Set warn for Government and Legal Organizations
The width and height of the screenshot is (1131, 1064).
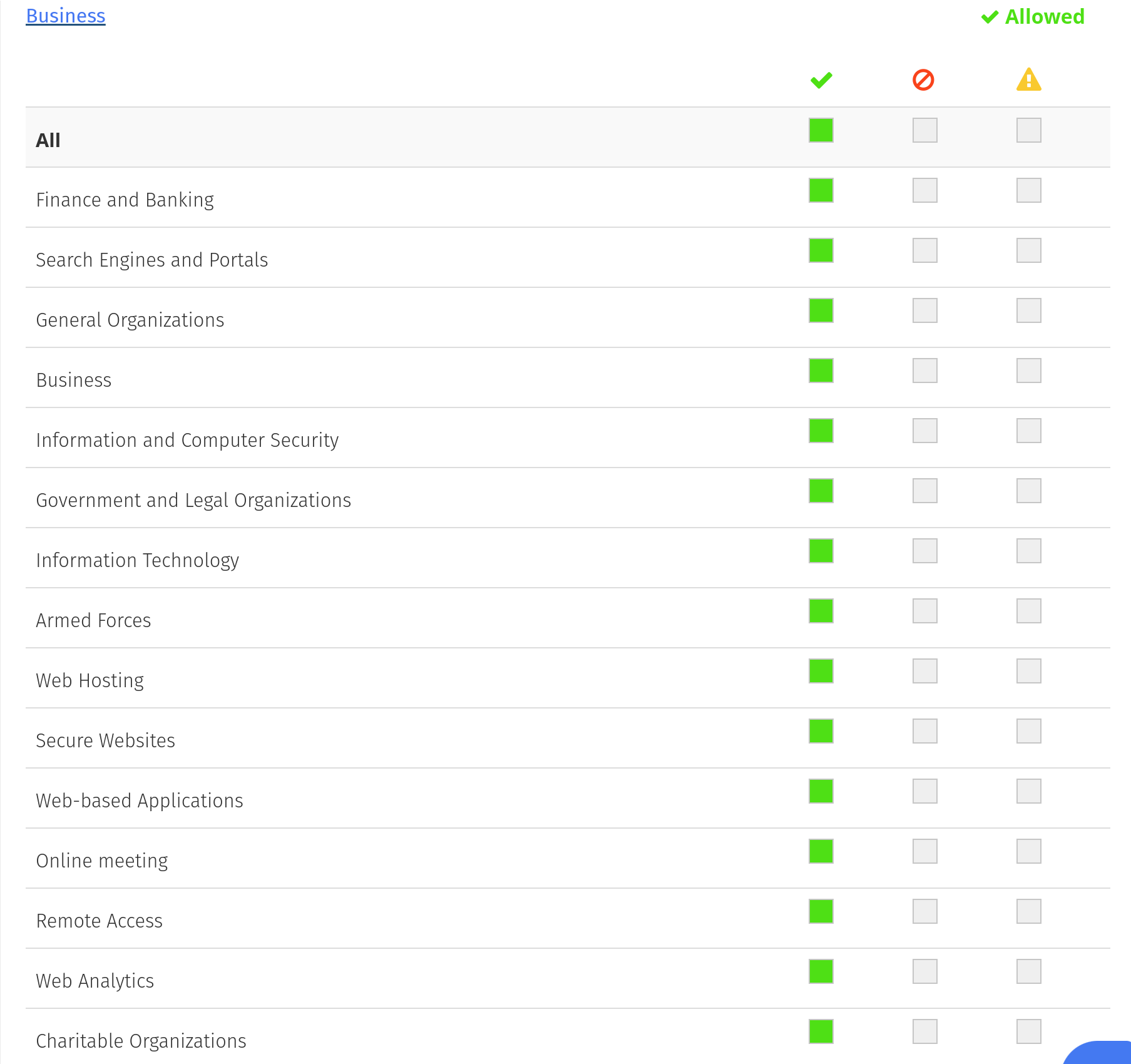pos(1029,491)
